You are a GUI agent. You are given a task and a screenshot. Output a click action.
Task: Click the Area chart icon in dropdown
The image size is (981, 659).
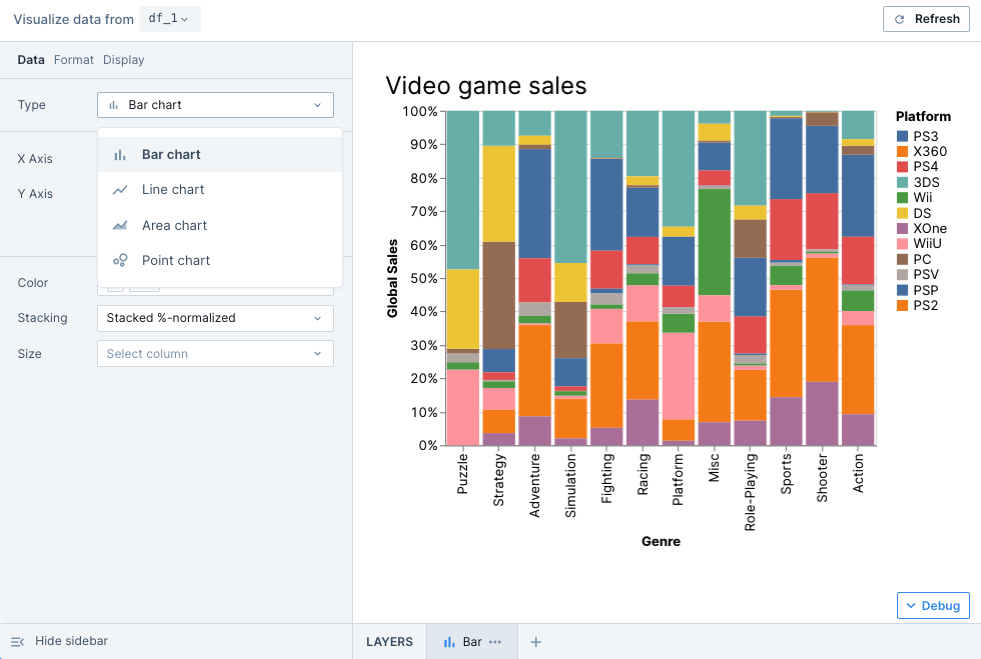pyautogui.click(x=120, y=225)
